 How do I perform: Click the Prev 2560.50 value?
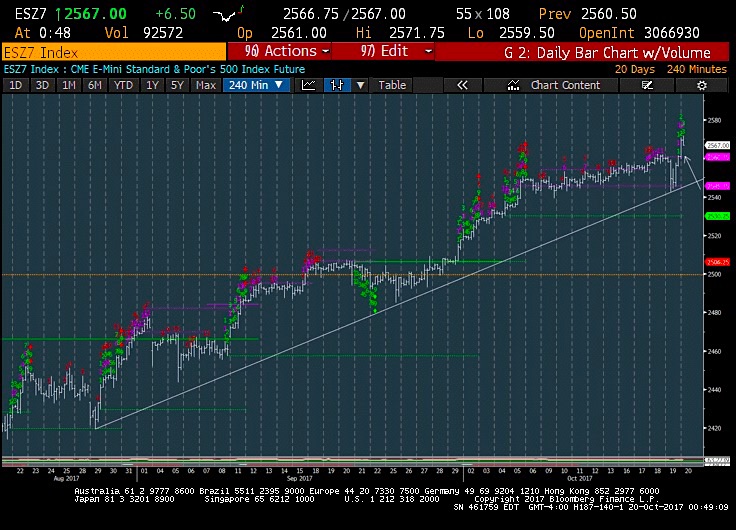pyautogui.click(x=588, y=14)
